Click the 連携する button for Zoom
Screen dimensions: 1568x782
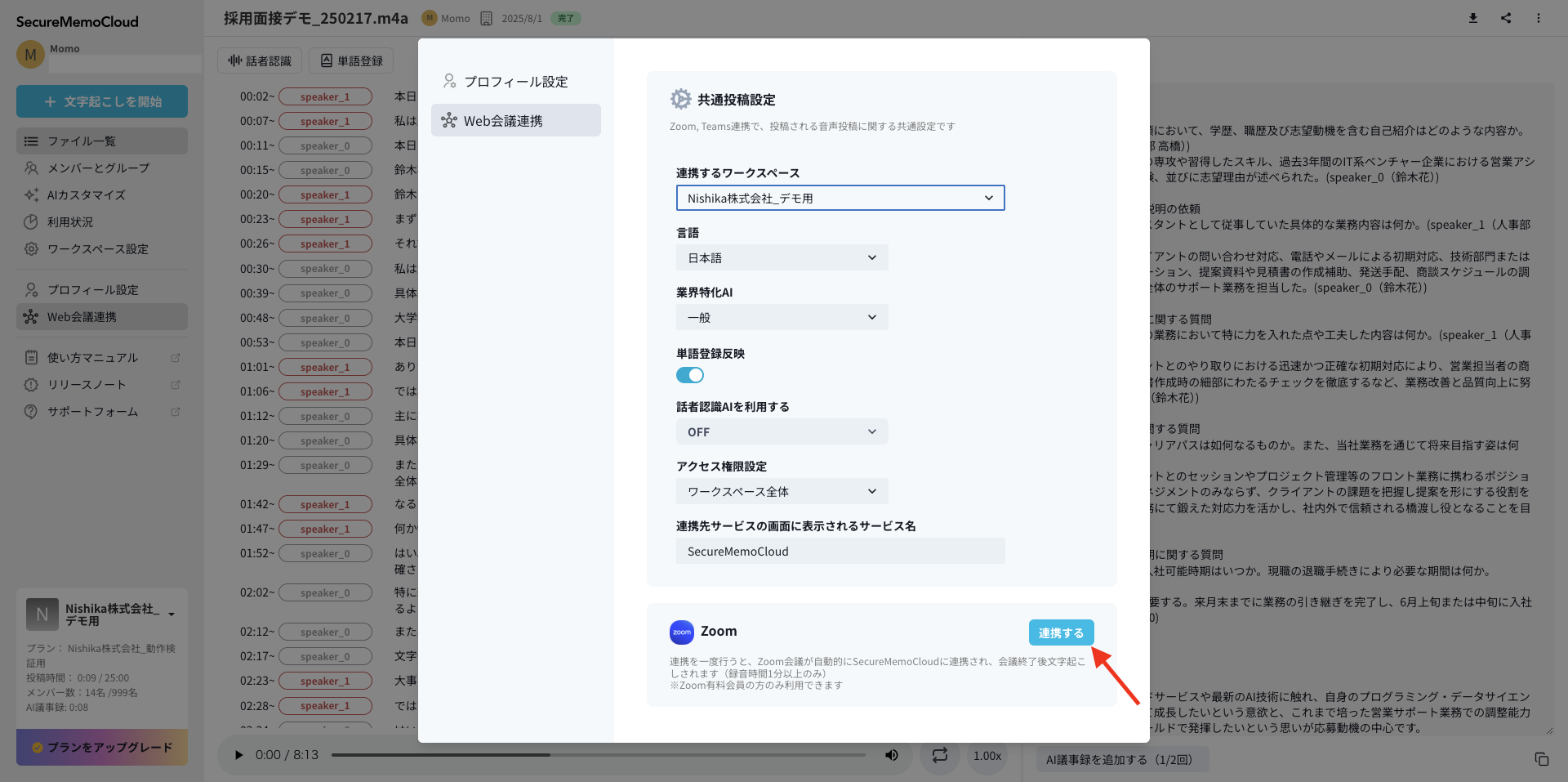[x=1061, y=632]
